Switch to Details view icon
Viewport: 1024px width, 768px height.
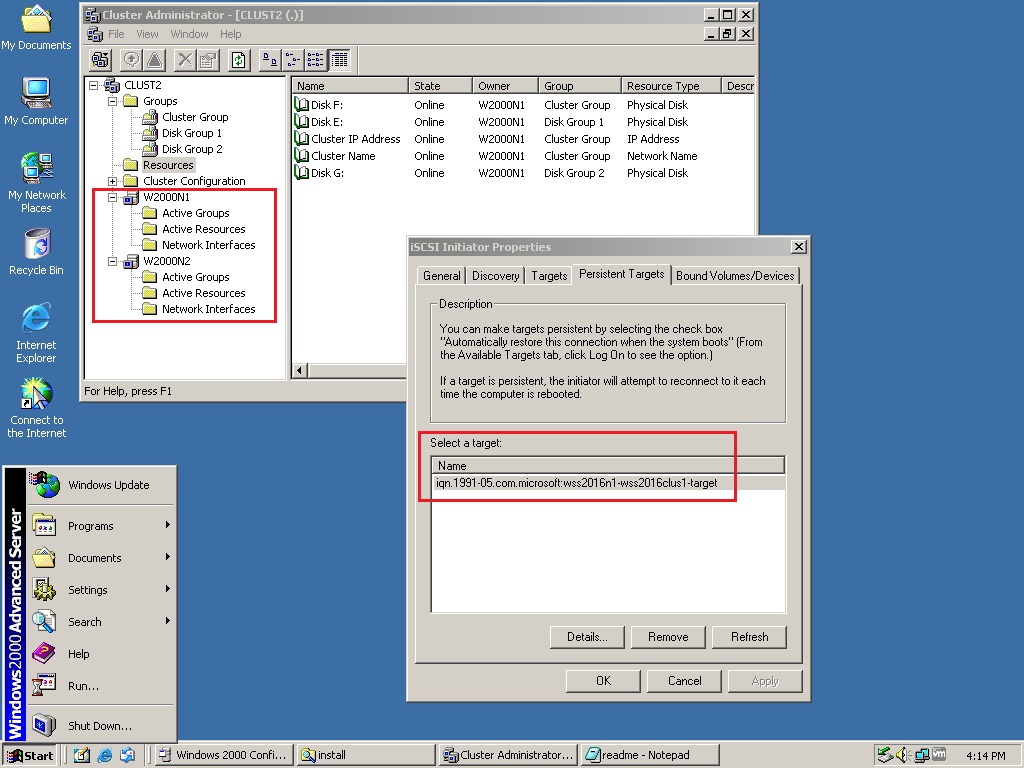(x=339, y=60)
